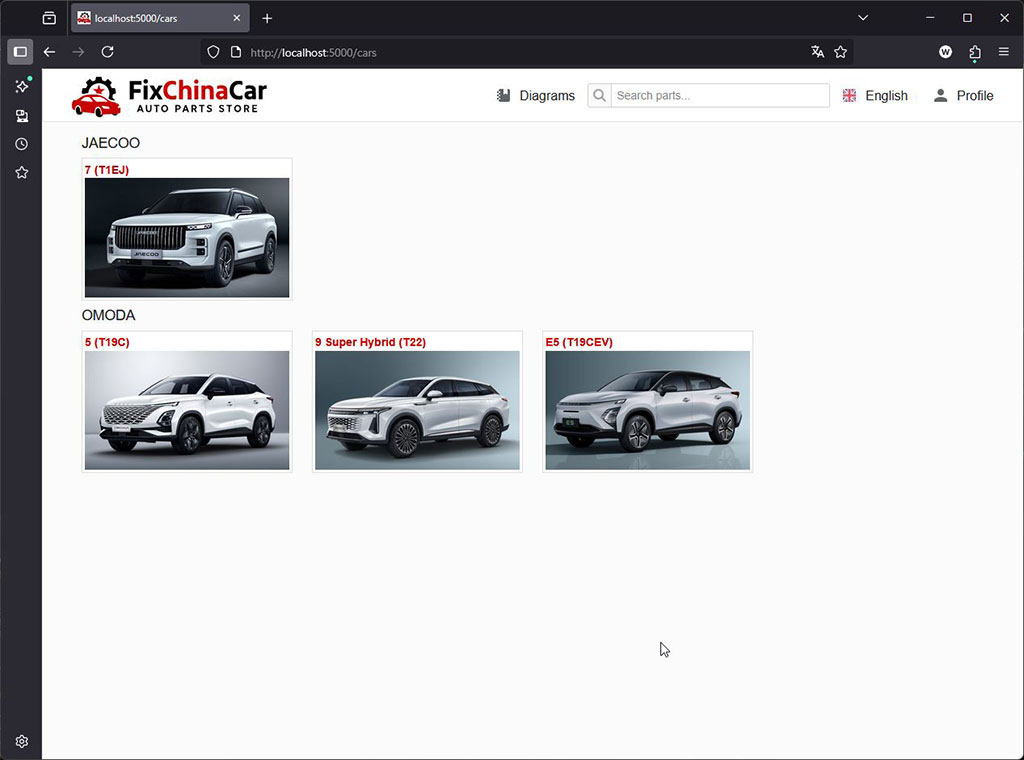Select the Omoda 5 (T19C) link

click(x=107, y=342)
